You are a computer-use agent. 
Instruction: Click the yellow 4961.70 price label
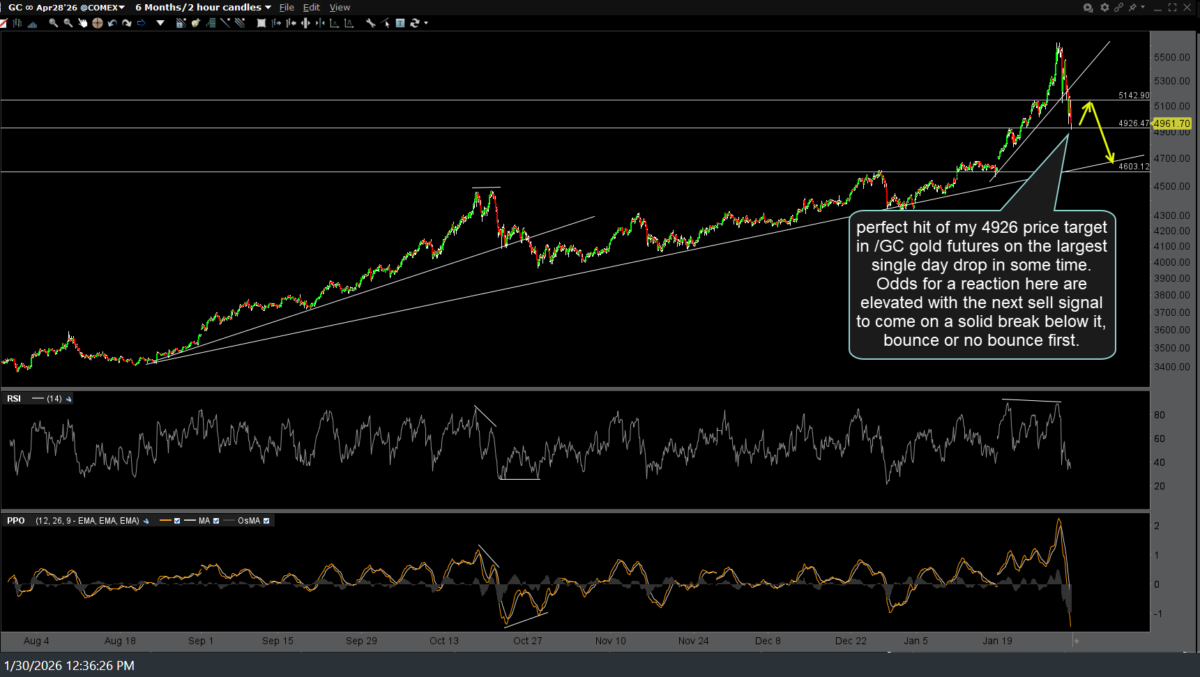click(x=1172, y=123)
